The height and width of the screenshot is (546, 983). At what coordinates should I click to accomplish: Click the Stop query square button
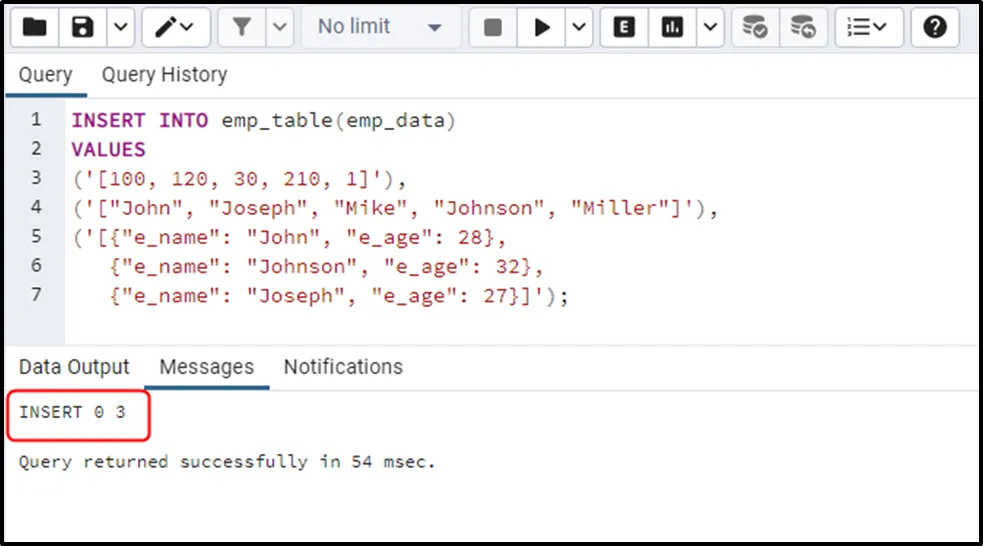[493, 28]
